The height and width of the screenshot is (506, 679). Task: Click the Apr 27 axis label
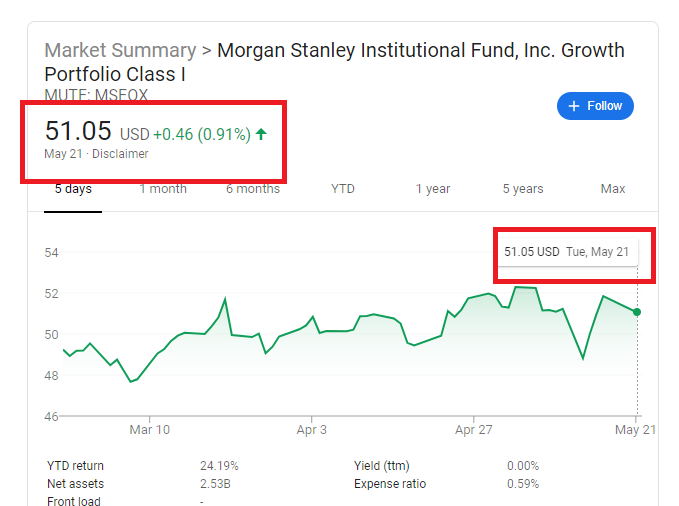click(475, 429)
